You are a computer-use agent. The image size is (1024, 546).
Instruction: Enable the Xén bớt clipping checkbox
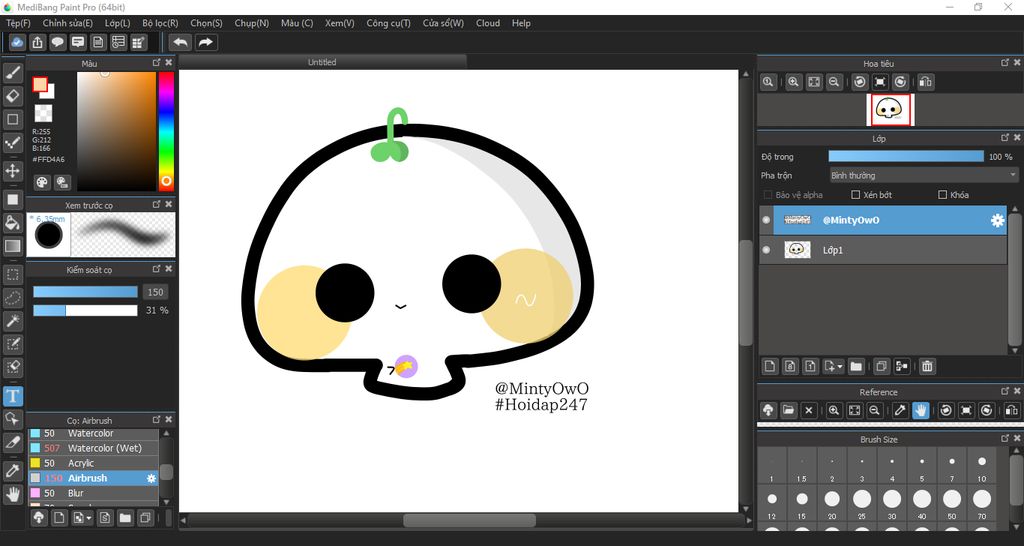[856, 195]
